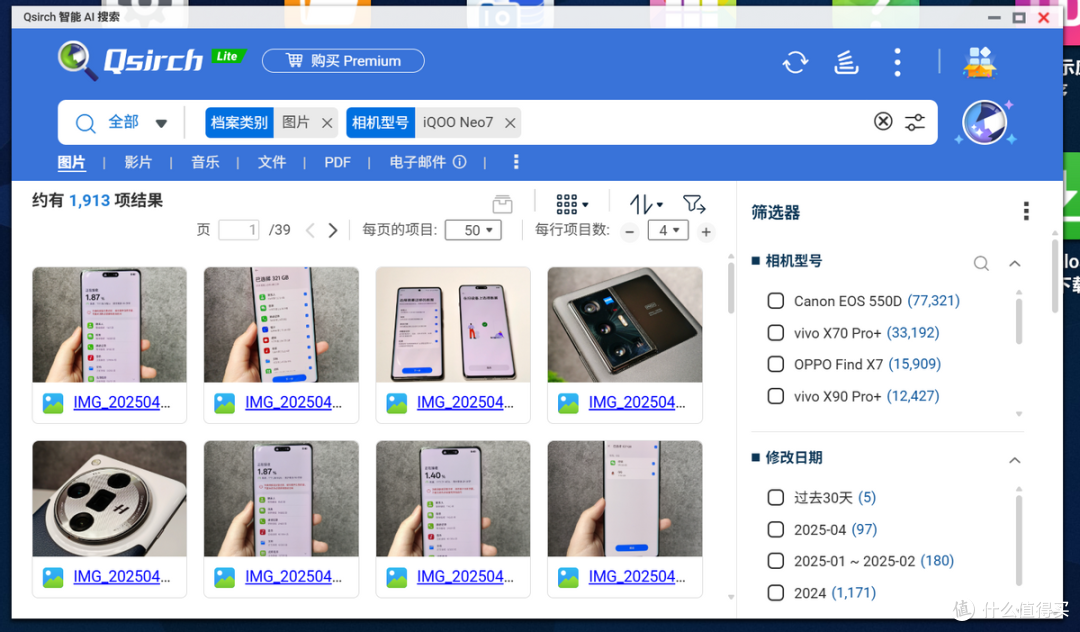The width and height of the screenshot is (1080, 632).
Task: Increase items per row with plus button
Action: click(x=706, y=232)
